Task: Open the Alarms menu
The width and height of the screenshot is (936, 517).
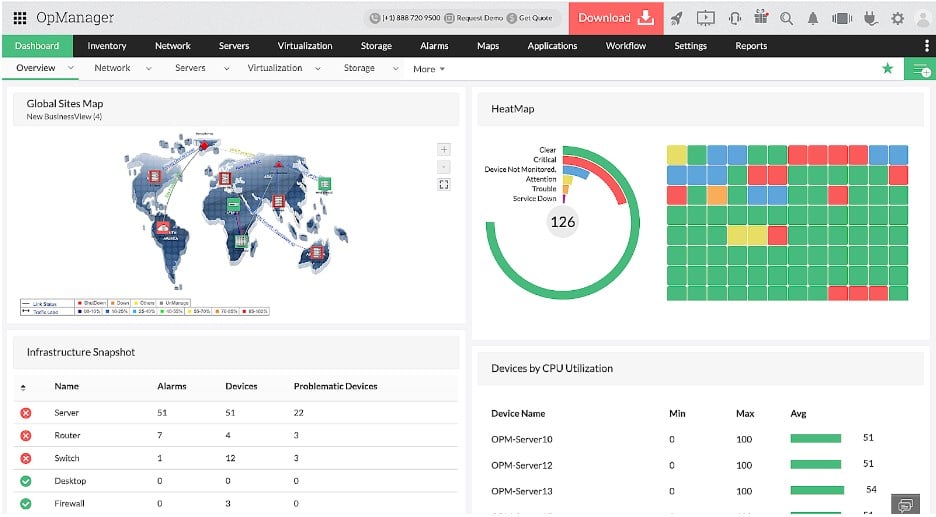Action: pos(434,46)
